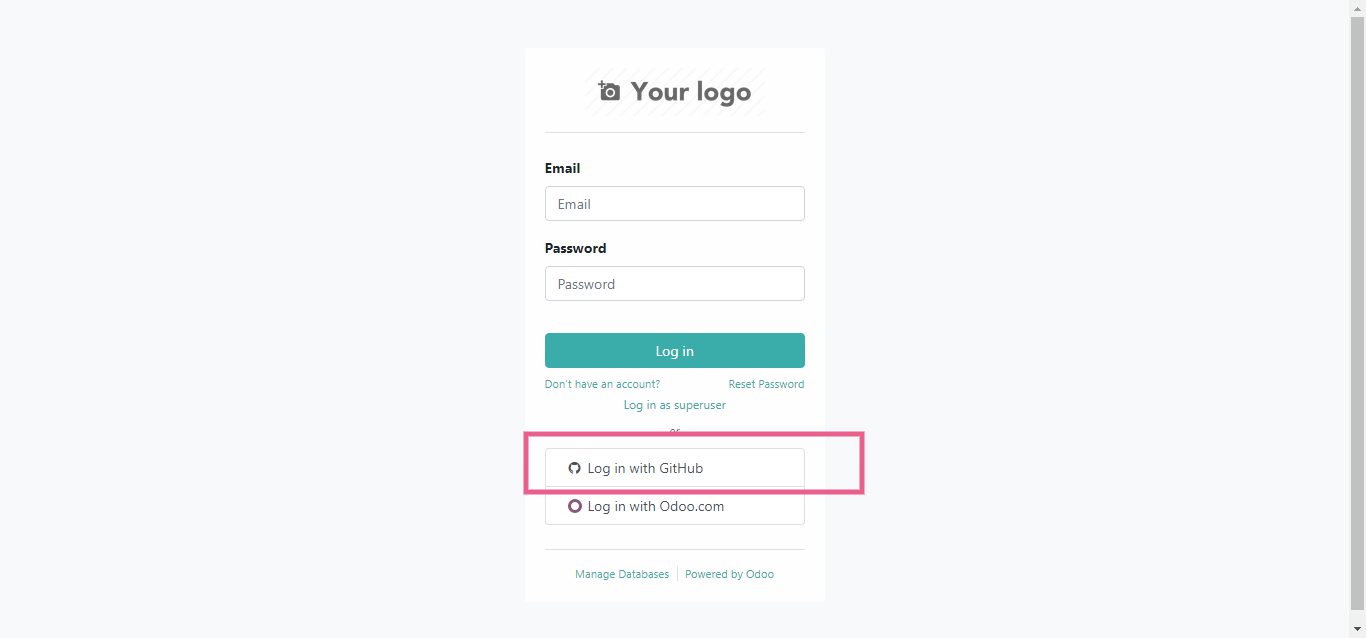The image size is (1366, 638).
Task: Click the Reset Password link
Action: [766, 384]
